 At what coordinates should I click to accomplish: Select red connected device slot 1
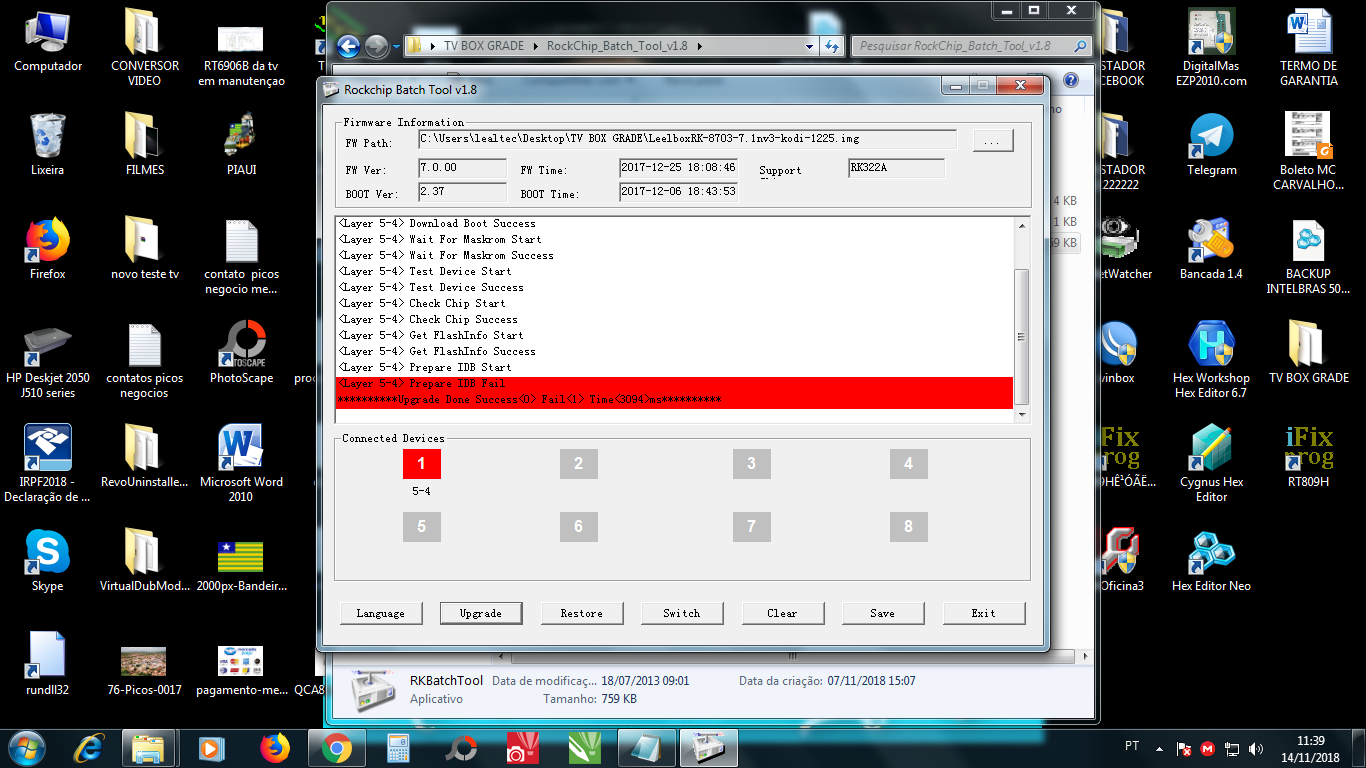(421, 464)
